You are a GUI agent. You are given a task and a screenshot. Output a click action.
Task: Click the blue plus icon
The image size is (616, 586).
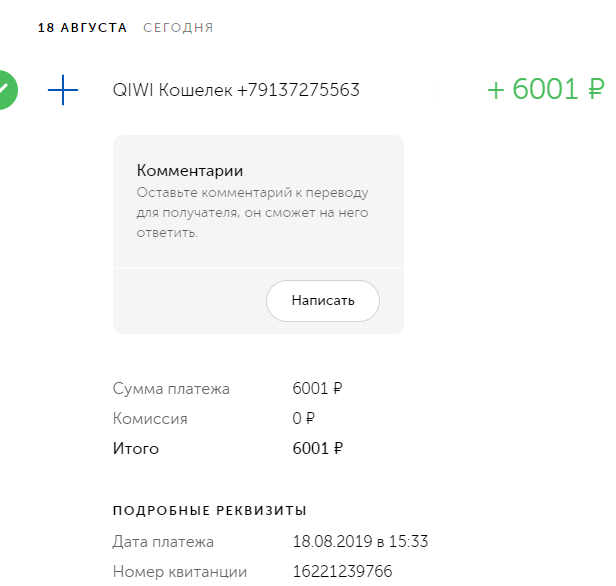63,91
